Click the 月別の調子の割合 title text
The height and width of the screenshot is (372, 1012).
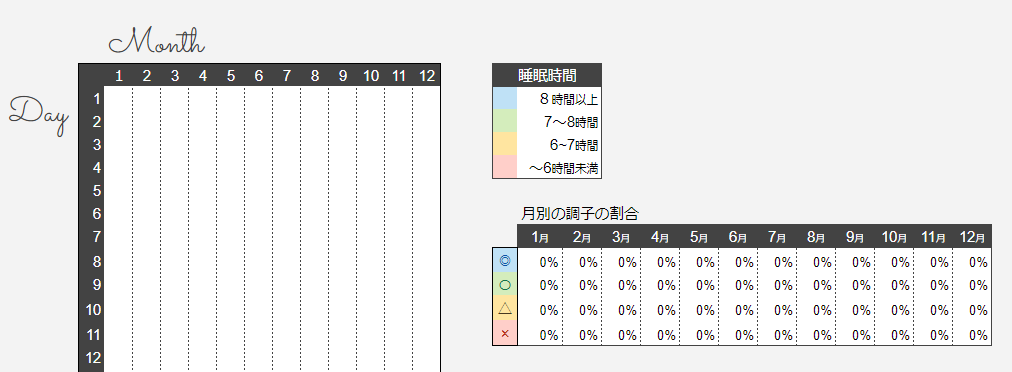point(579,213)
